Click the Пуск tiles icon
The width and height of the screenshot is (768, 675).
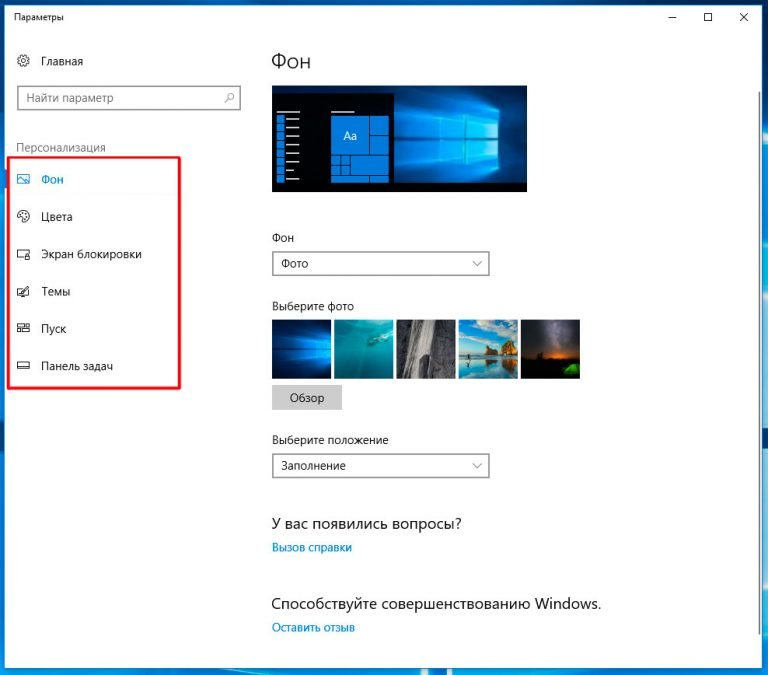(x=24, y=329)
